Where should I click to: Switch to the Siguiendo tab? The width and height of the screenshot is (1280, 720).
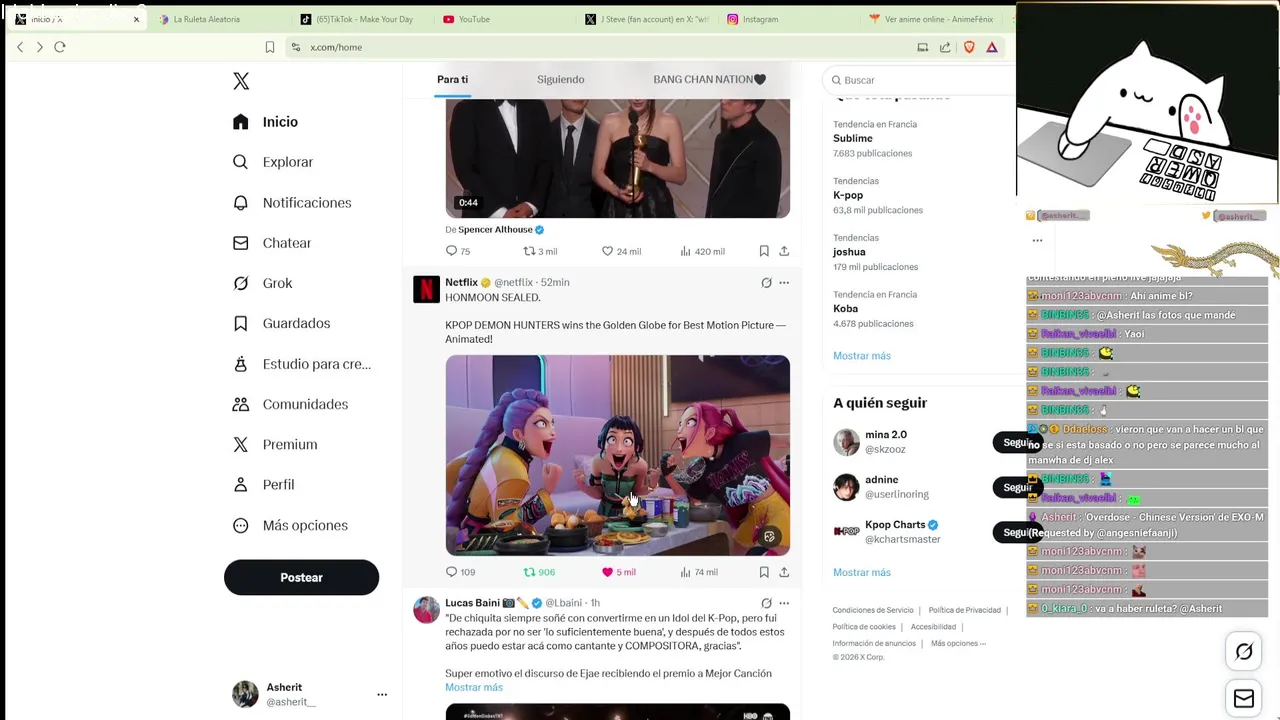[x=560, y=79]
